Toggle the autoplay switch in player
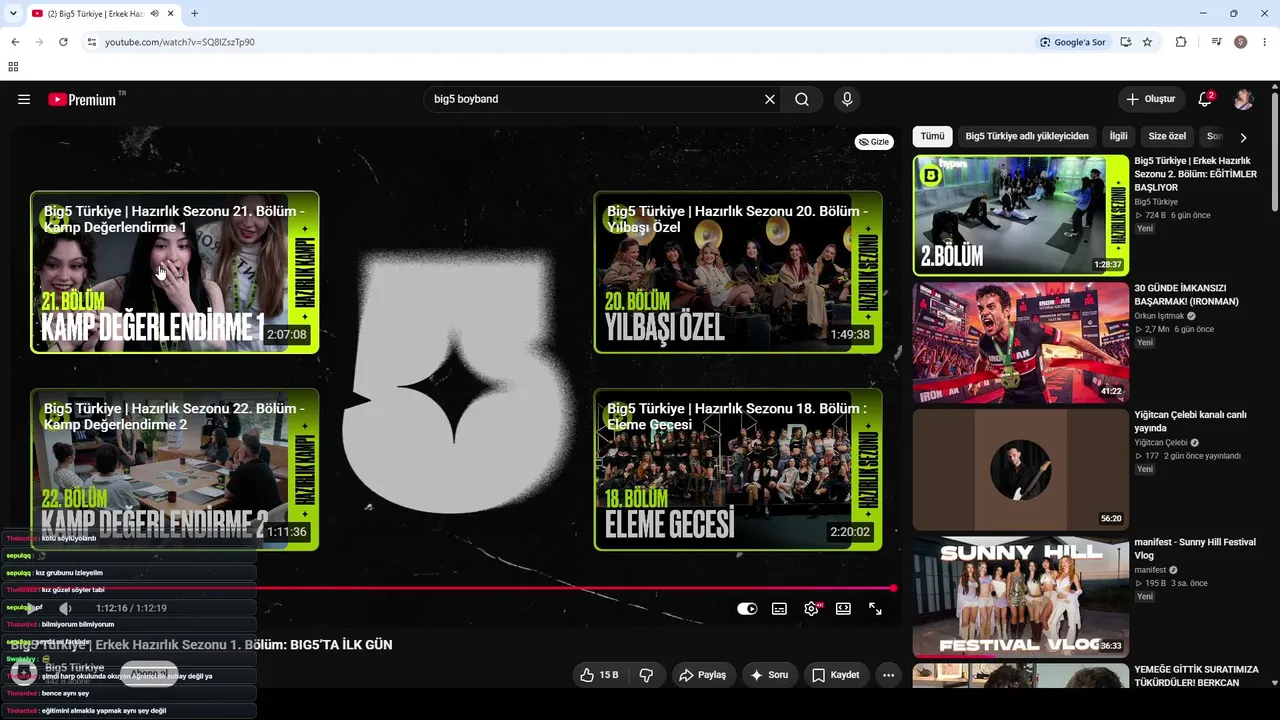1280x720 pixels. point(747,608)
